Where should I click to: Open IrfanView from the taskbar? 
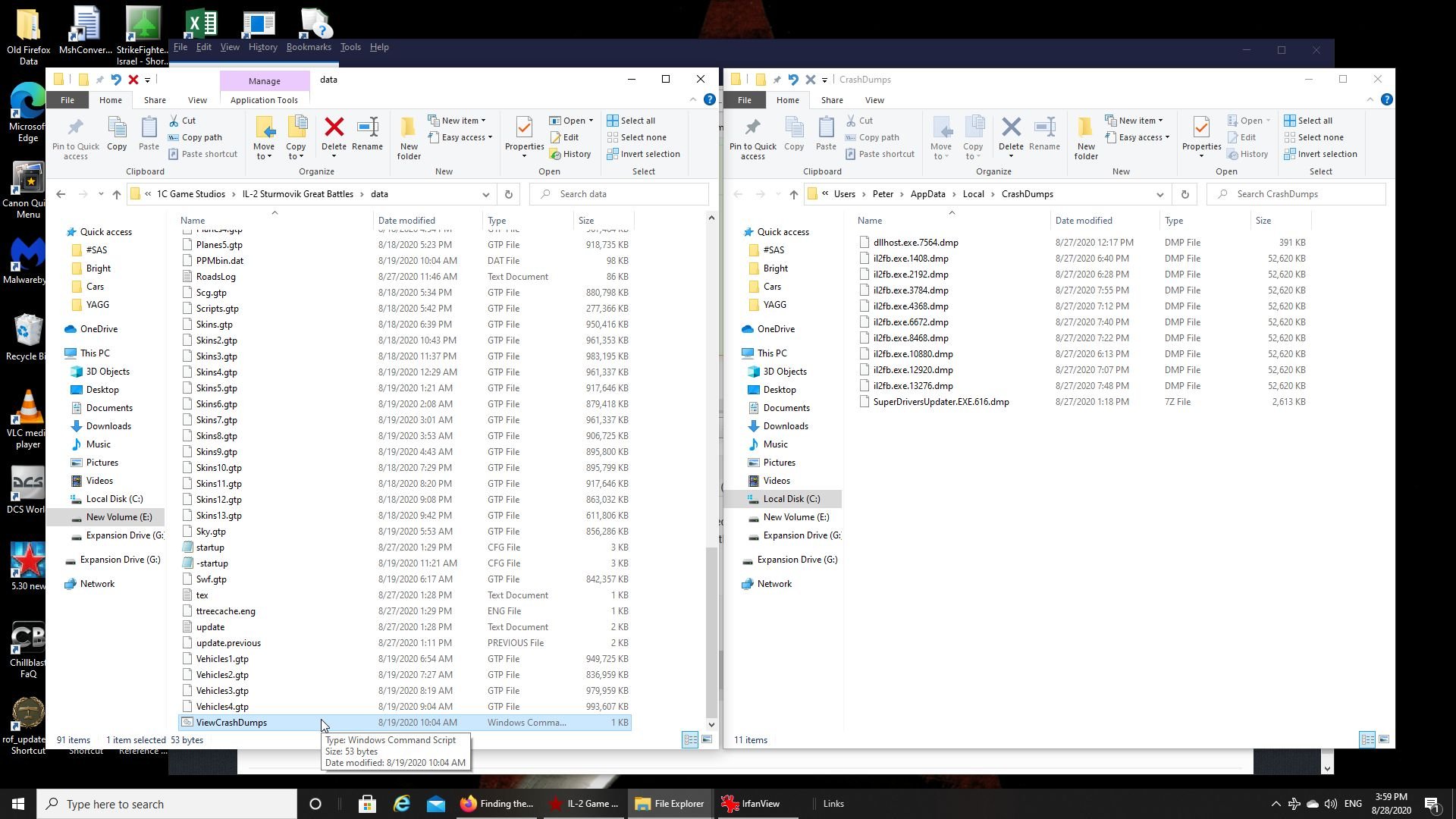(751, 804)
